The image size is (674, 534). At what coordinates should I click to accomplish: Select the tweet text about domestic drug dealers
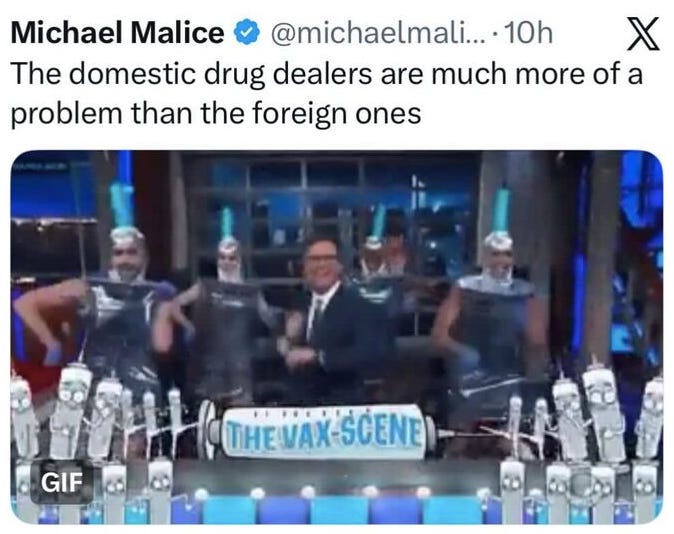click(327, 93)
